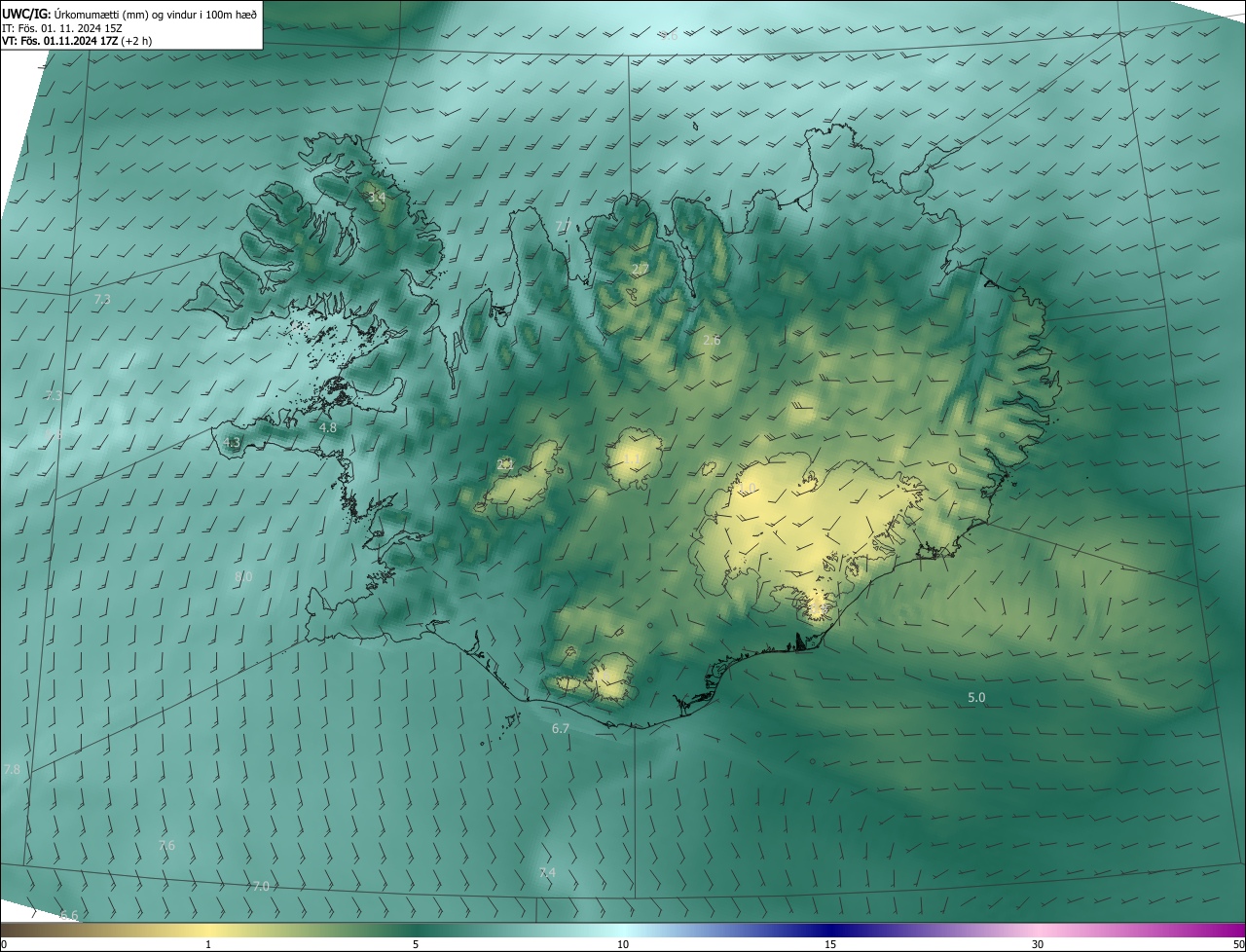Viewport: 1246px width, 952px height.
Task: Click the initial time line 'IT: Fös. 01. 11. 2024 15Z'
Action: [61, 27]
